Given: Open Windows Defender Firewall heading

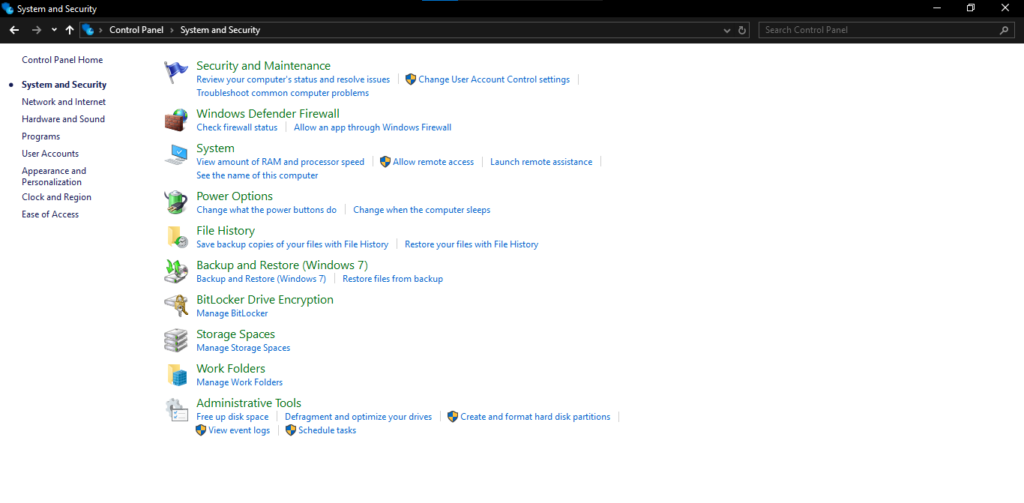Looking at the screenshot, I should tap(268, 114).
